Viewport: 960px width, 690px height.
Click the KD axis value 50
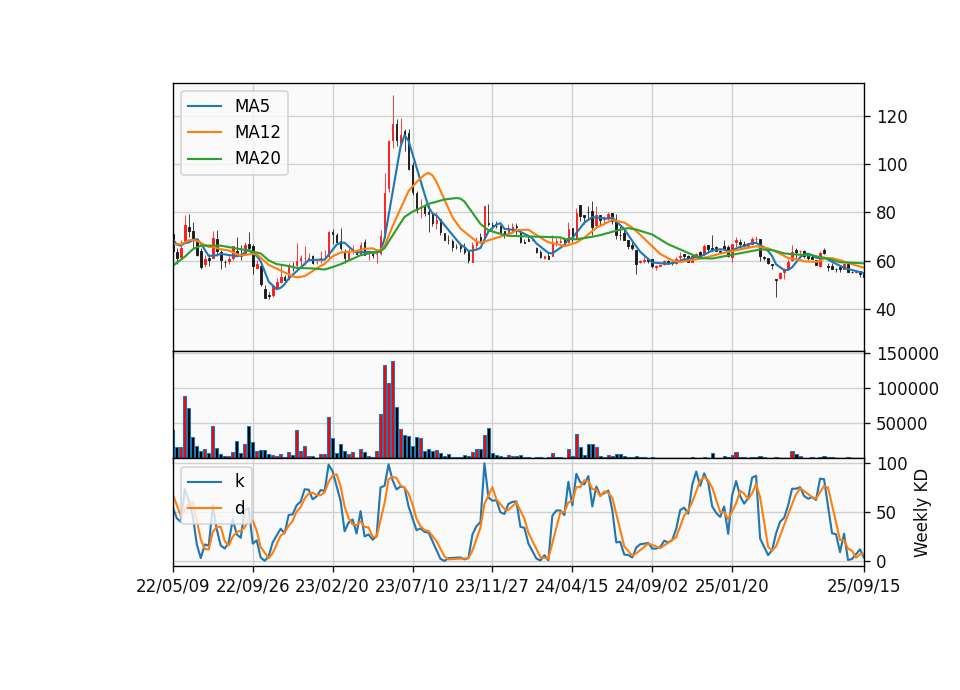pos(887,512)
